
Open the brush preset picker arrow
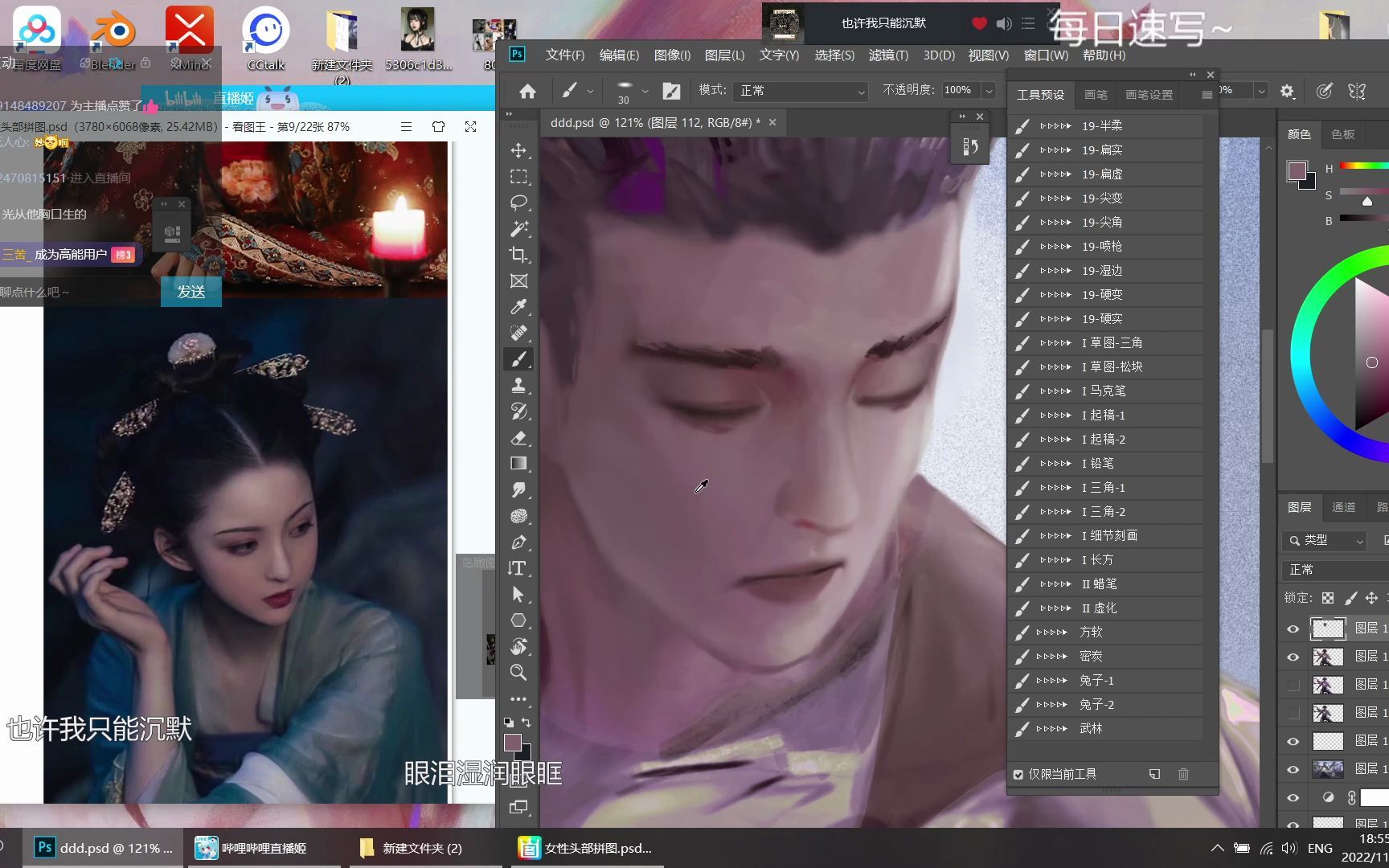[645, 91]
